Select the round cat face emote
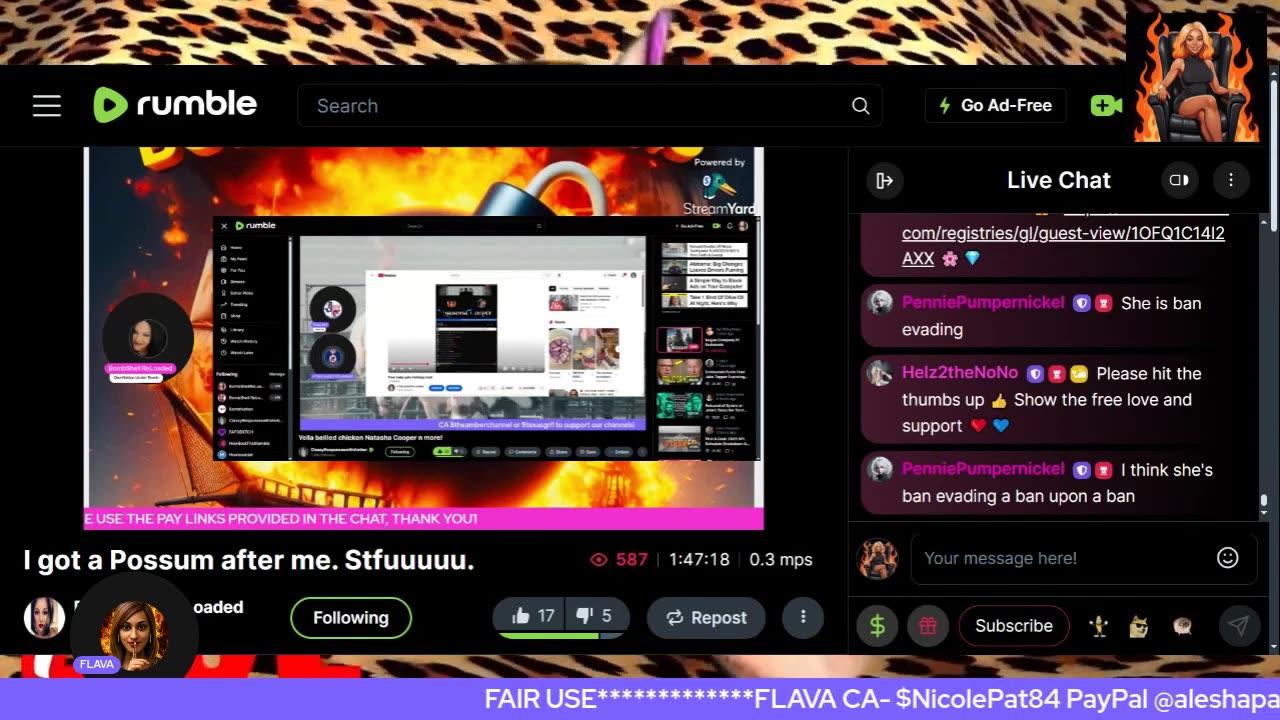Image resolution: width=1280 pixels, height=720 pixels. [1182, 626]
